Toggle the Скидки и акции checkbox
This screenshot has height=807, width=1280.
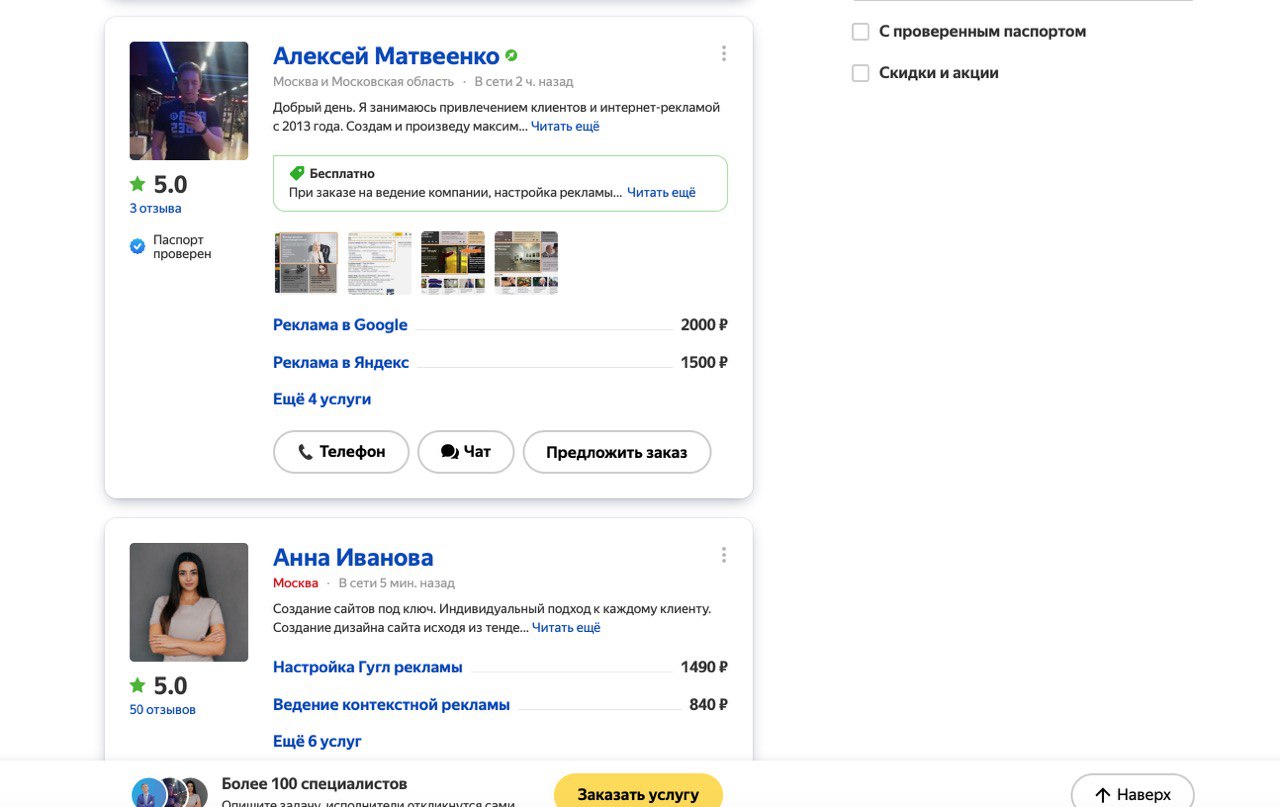point(860,73)
